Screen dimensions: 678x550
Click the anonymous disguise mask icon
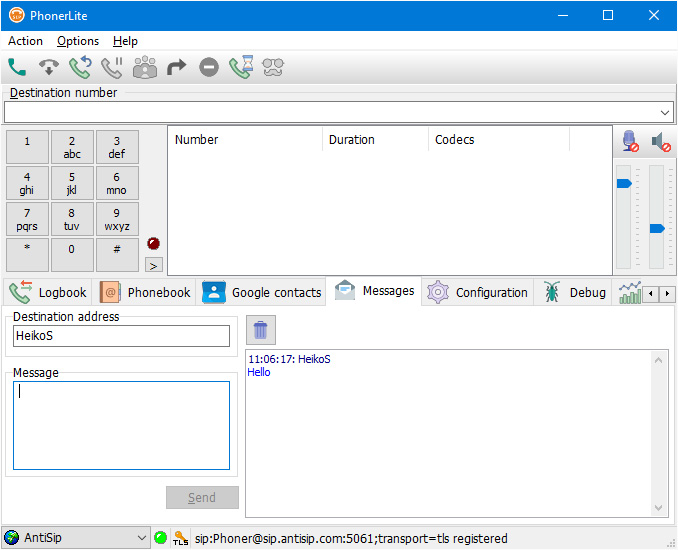pyautogui.click(x=273, y=68)
